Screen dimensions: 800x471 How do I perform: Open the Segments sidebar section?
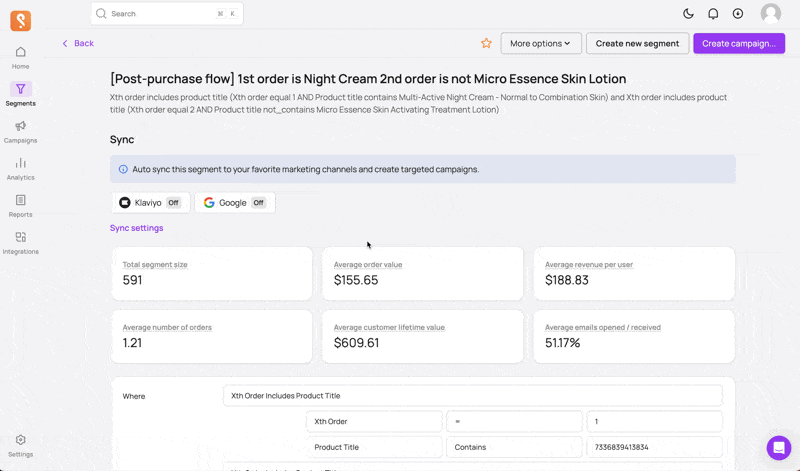20,94
